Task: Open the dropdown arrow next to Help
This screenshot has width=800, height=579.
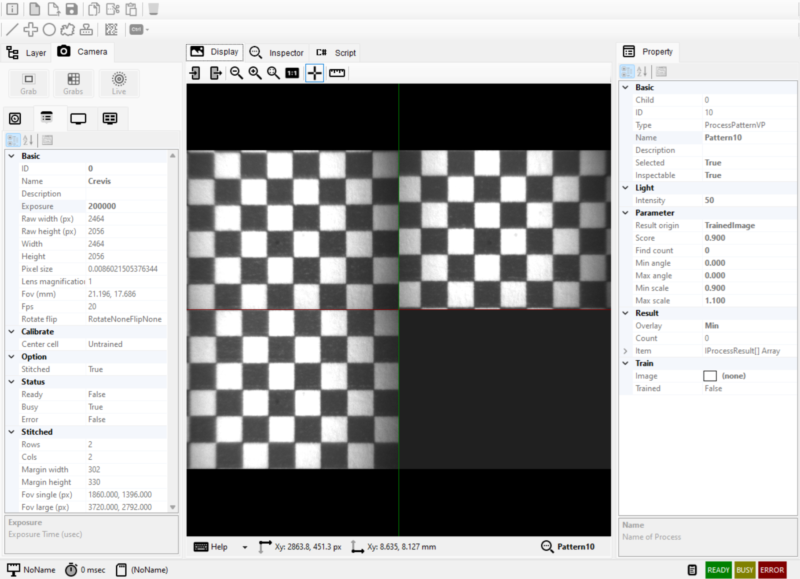Action: point(245,547)
